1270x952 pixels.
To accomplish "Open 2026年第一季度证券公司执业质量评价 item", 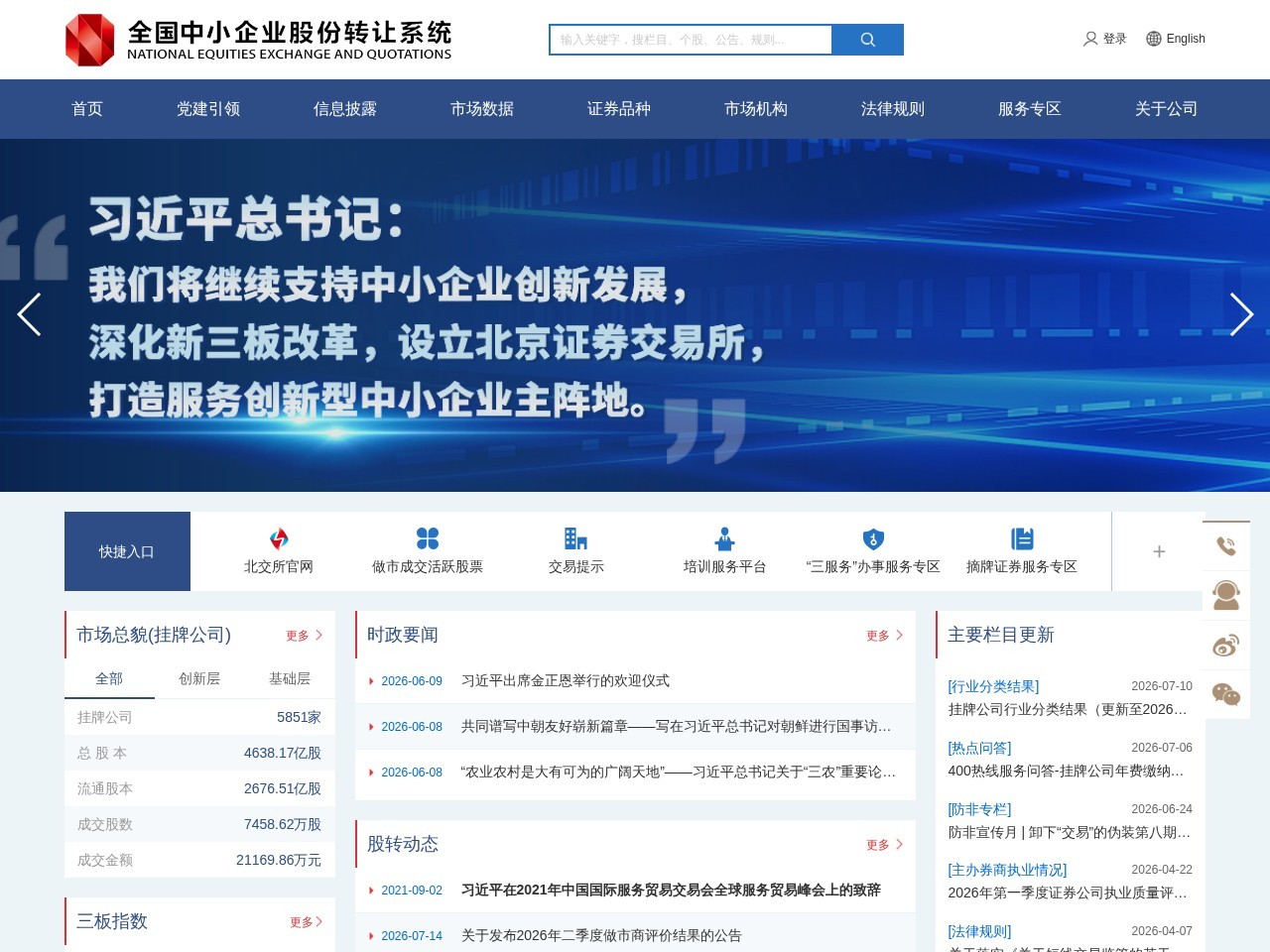I will pyautogui.click(x=1068, y=892).
